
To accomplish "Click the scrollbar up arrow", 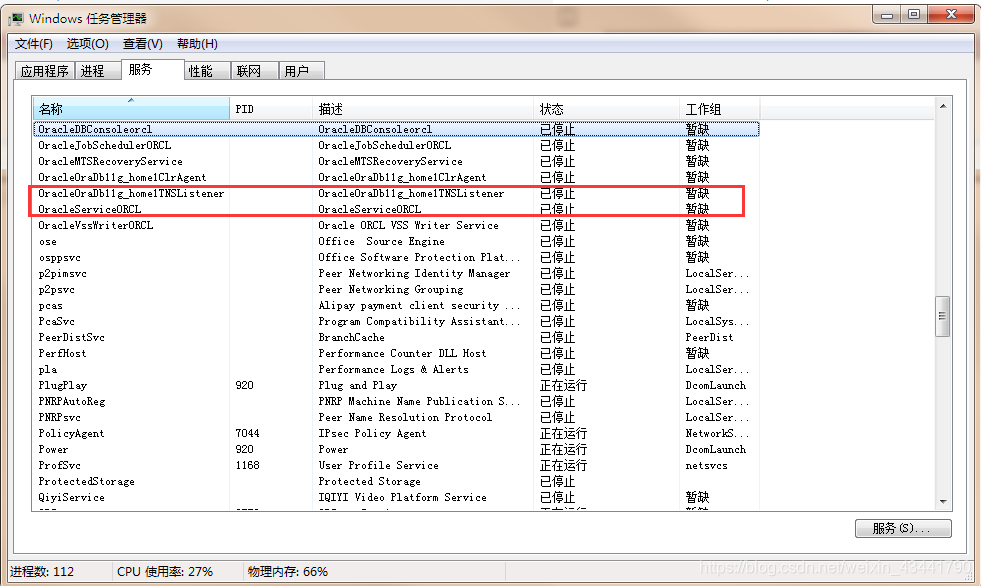I will coord(943,106).
